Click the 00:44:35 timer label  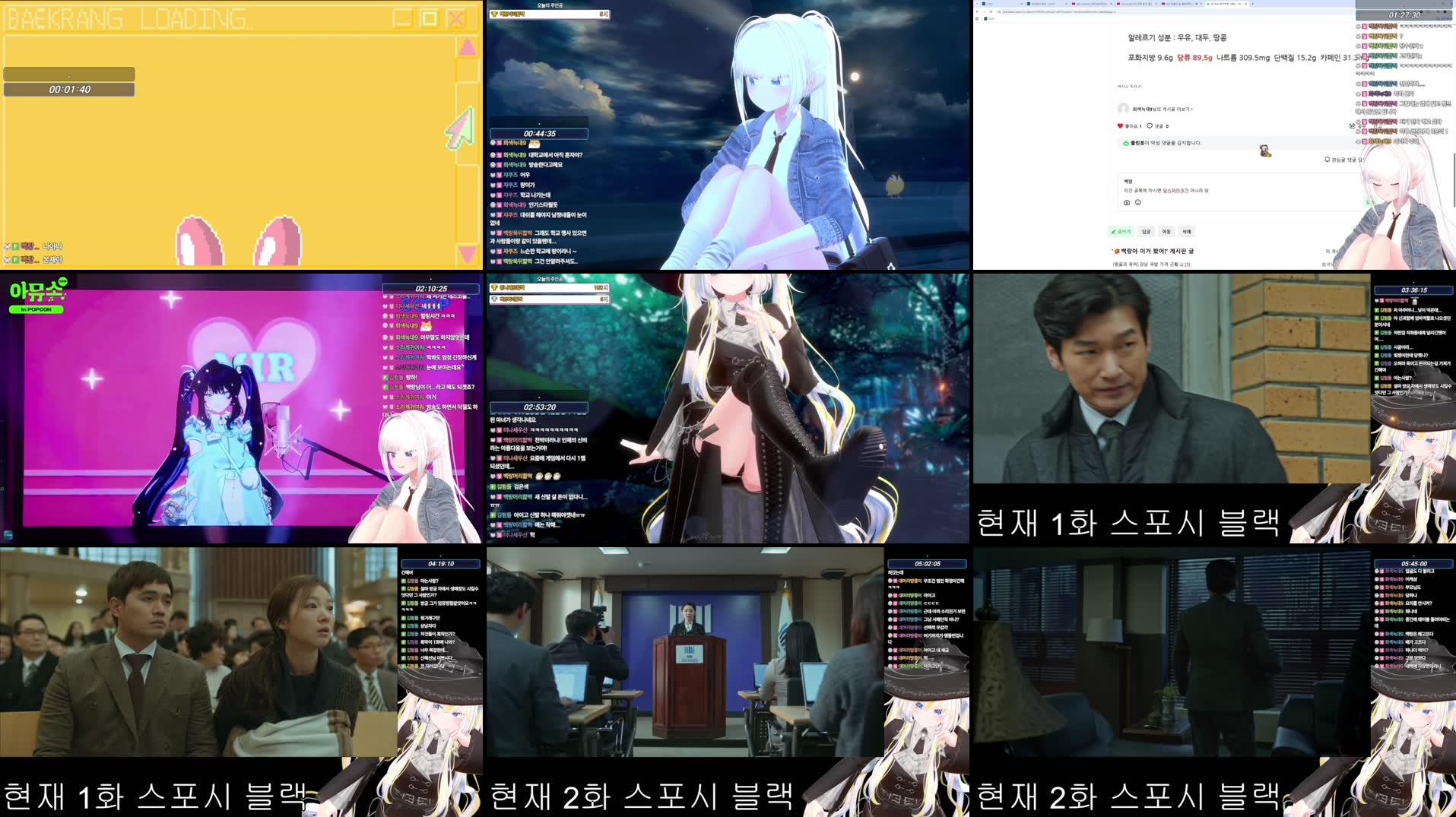coord(539,134)
